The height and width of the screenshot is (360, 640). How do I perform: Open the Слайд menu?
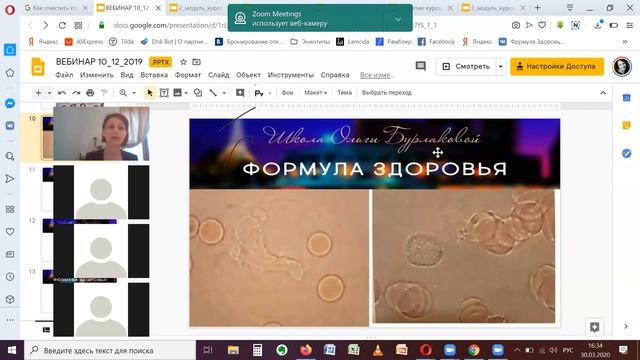(x=219, y=75)
